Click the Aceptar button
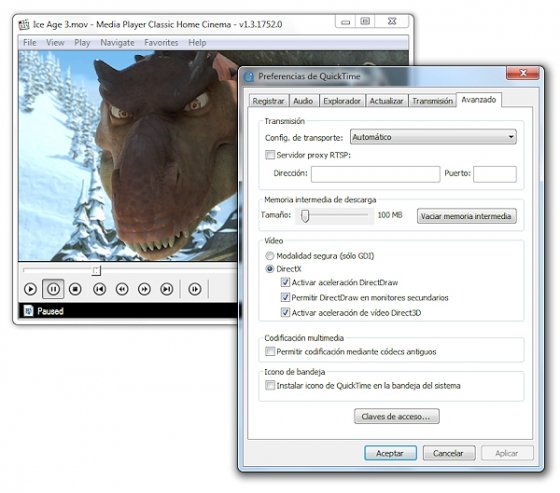 point(390,453)
